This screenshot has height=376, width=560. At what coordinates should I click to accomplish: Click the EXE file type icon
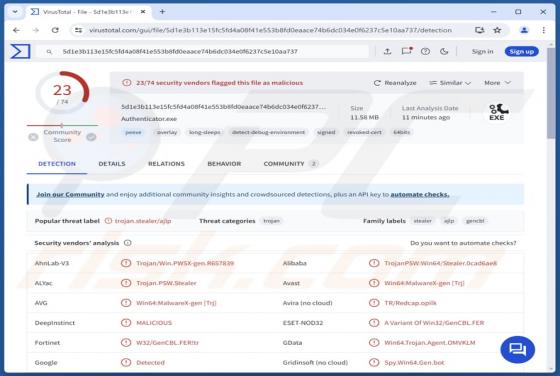coord(498,112)
